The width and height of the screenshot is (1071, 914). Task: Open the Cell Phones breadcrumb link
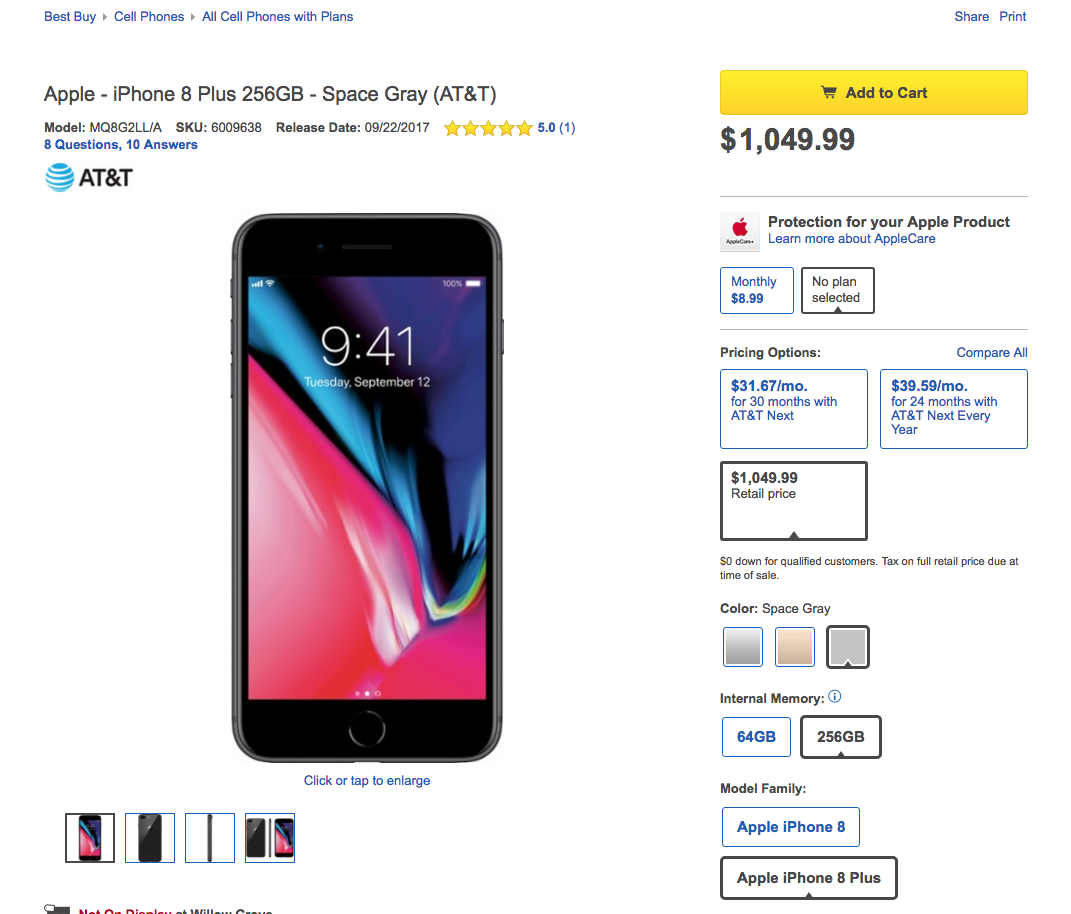click(x=149, y=16)
